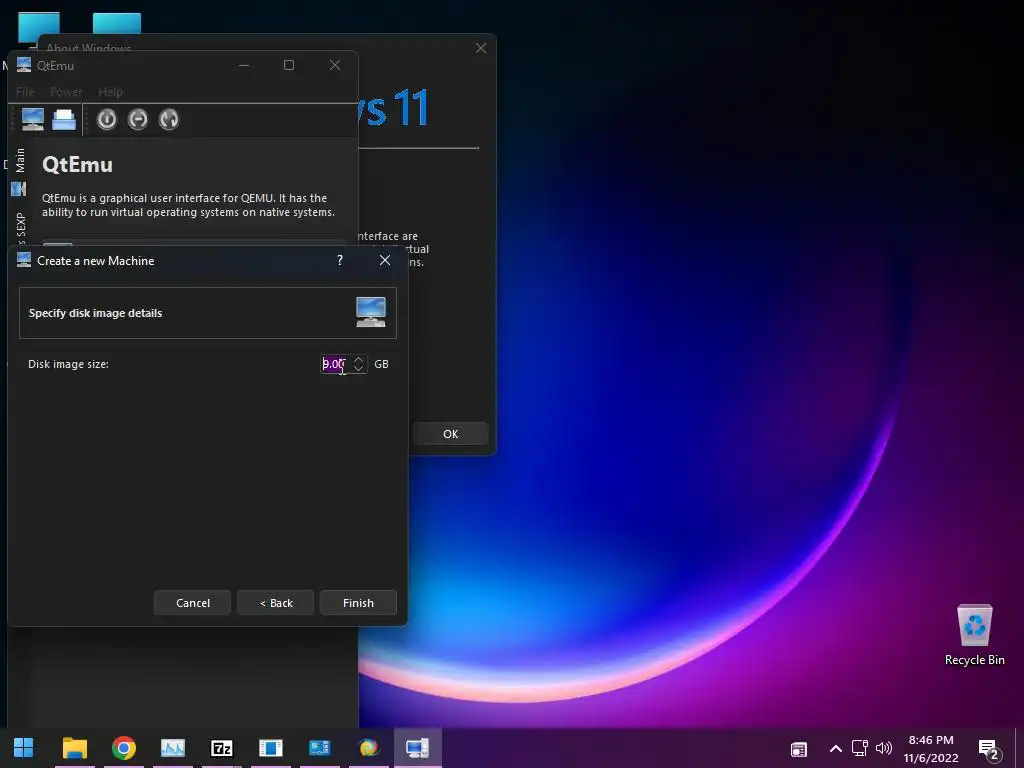1024x768 pixels.
Task: Click the active QtEmu taskbar icon
Action: 417,747
